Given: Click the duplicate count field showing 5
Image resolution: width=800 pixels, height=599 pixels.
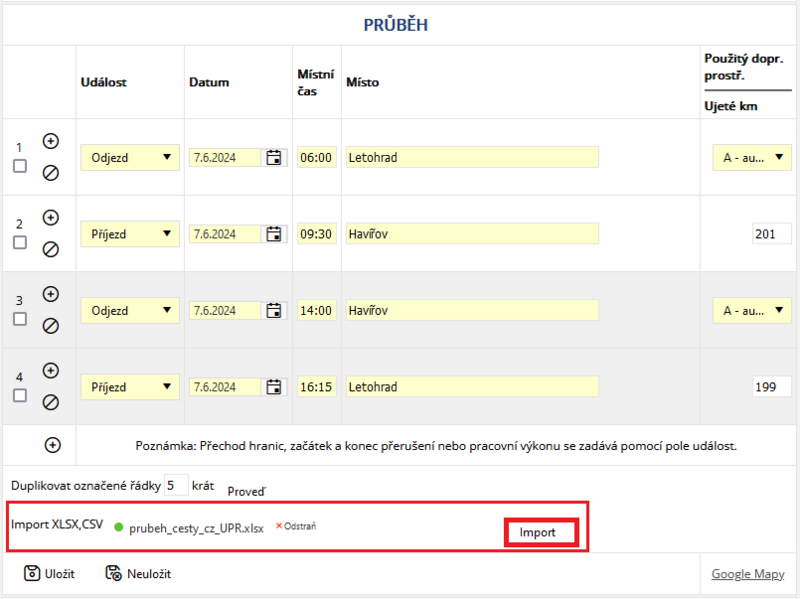Looking at the screenshot, I should point(176,485).
